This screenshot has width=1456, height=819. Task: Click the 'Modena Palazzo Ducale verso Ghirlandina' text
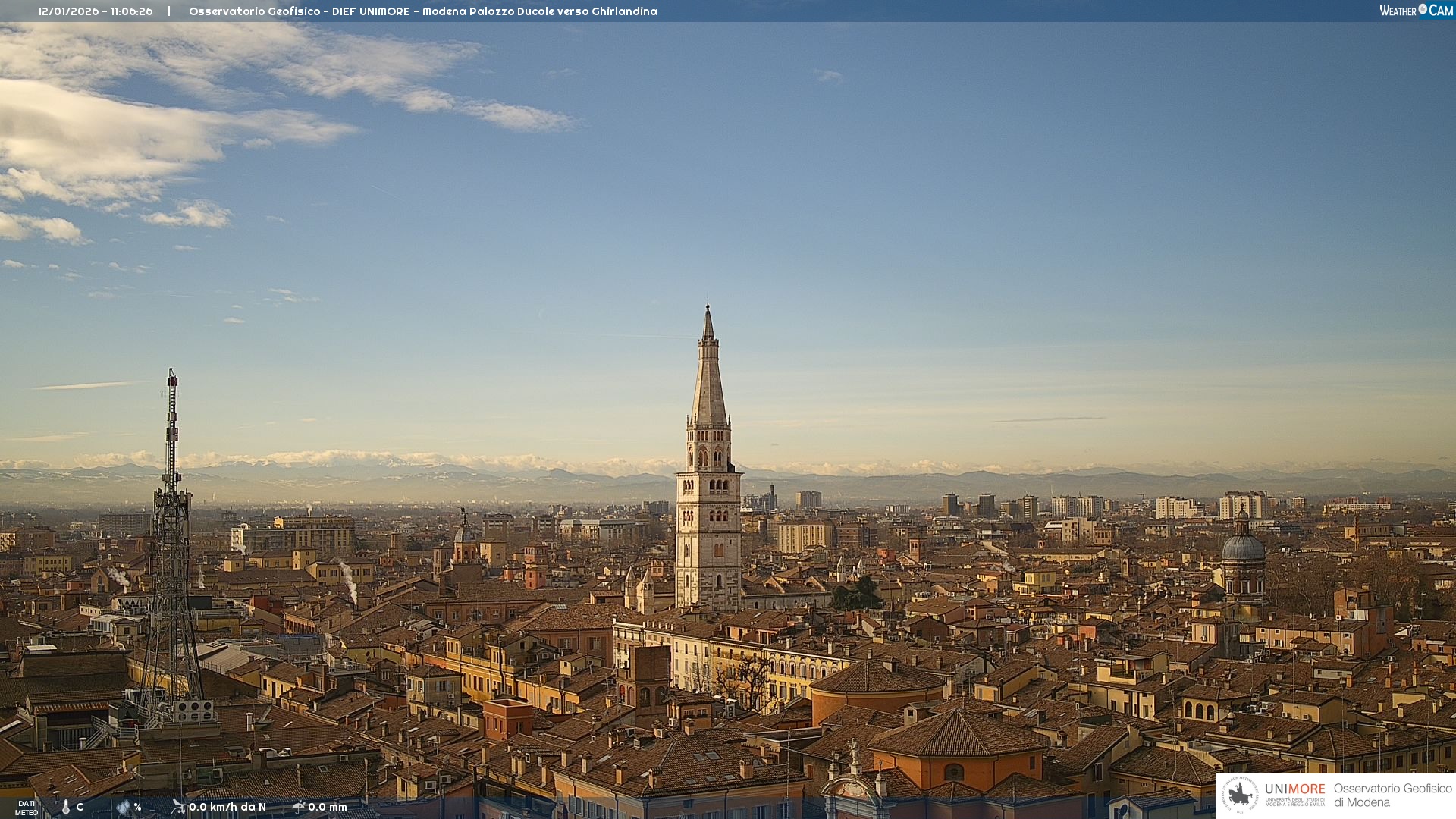point(540,11)
